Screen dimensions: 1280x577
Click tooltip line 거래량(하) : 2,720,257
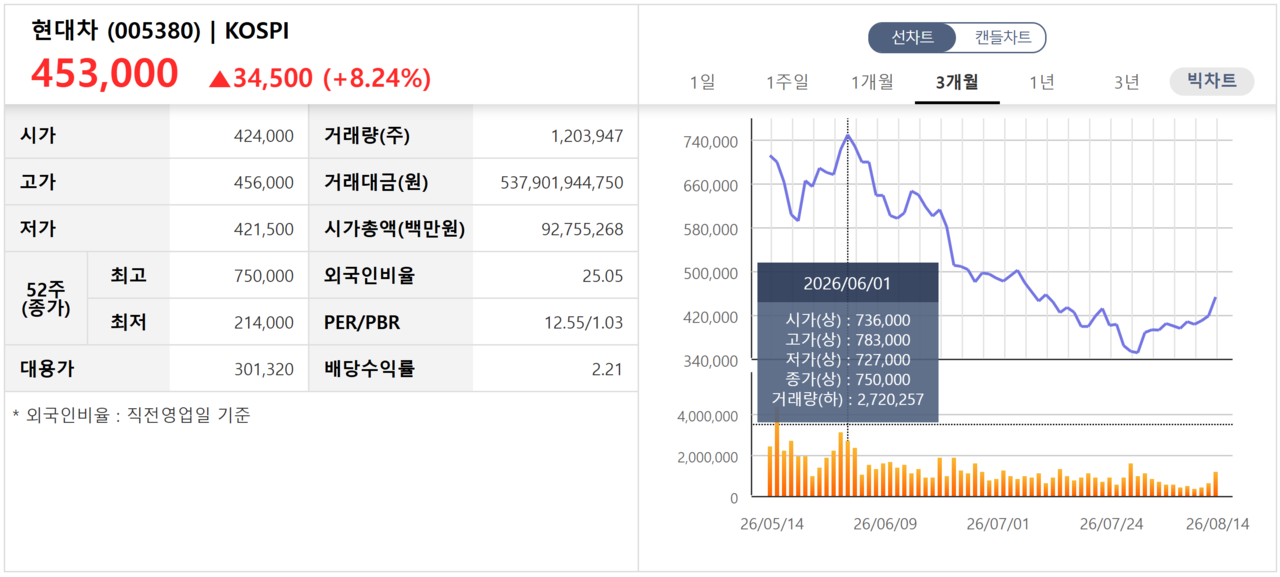(847, 399)
